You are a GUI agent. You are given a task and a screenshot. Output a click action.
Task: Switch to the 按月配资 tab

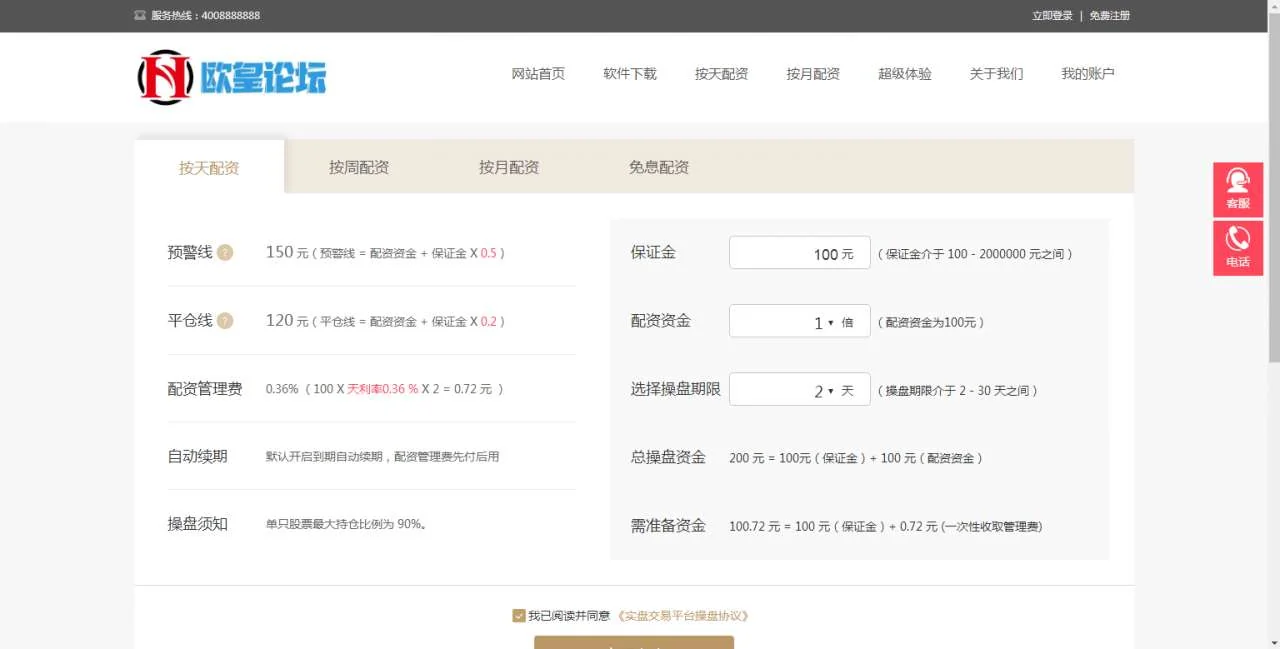[x=509, y=168]
